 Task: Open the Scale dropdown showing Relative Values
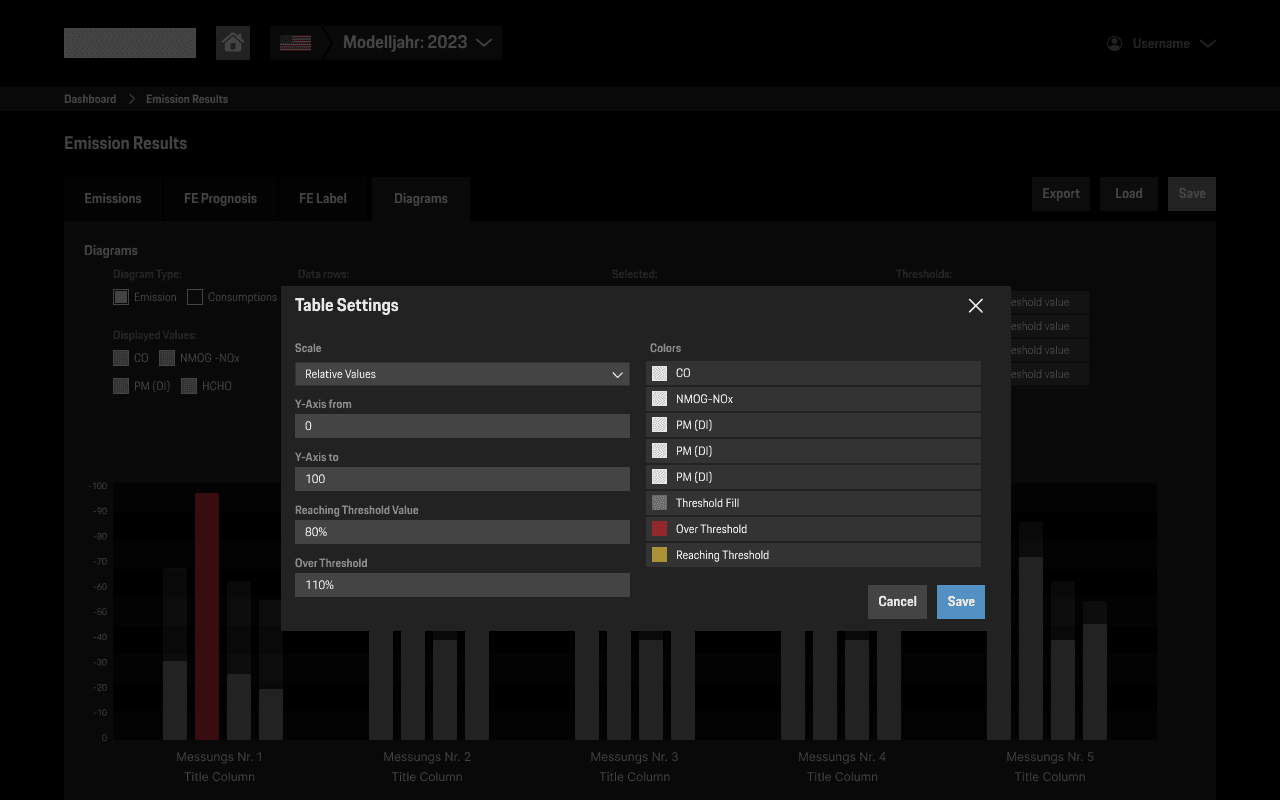462,373
